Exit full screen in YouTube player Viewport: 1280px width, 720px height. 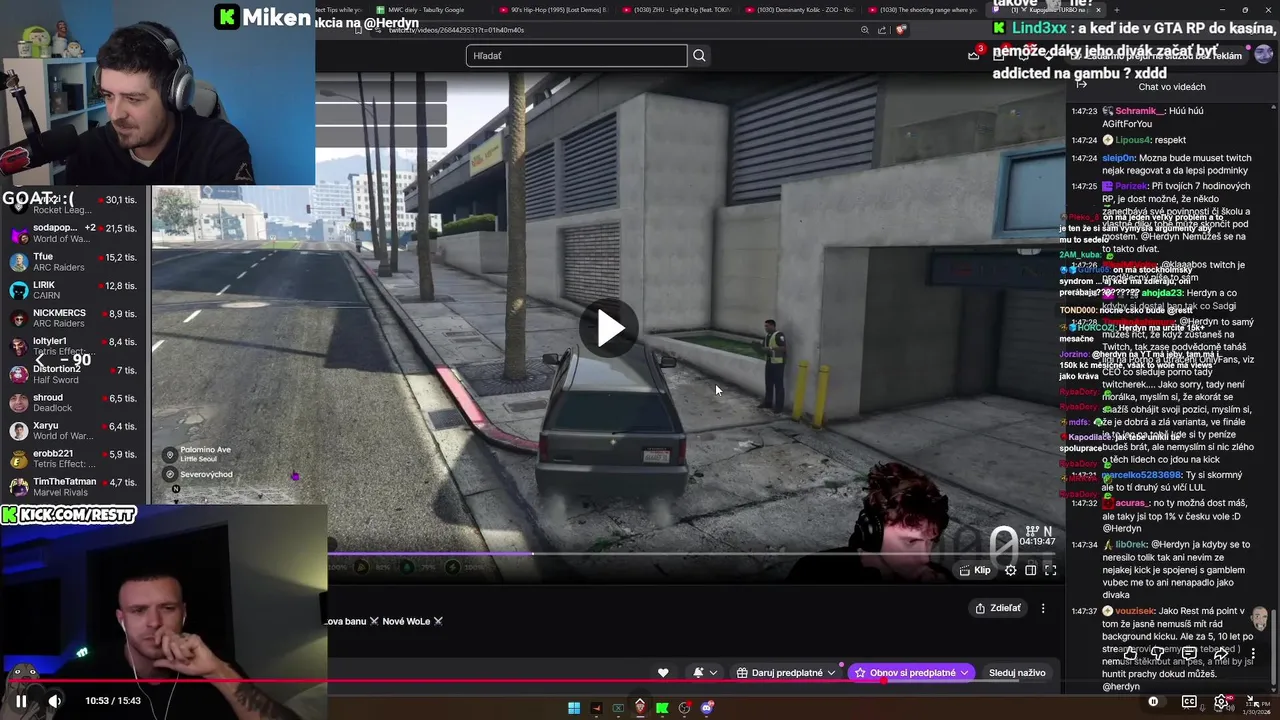pyautogui.click(x=1253, y=701)
